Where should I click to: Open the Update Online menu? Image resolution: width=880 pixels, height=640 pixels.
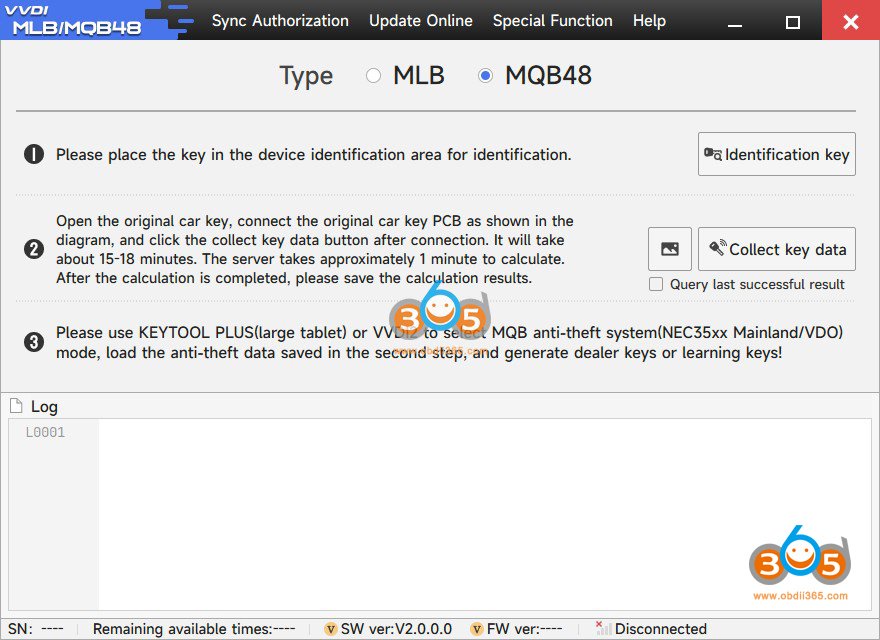pos(421,21)
